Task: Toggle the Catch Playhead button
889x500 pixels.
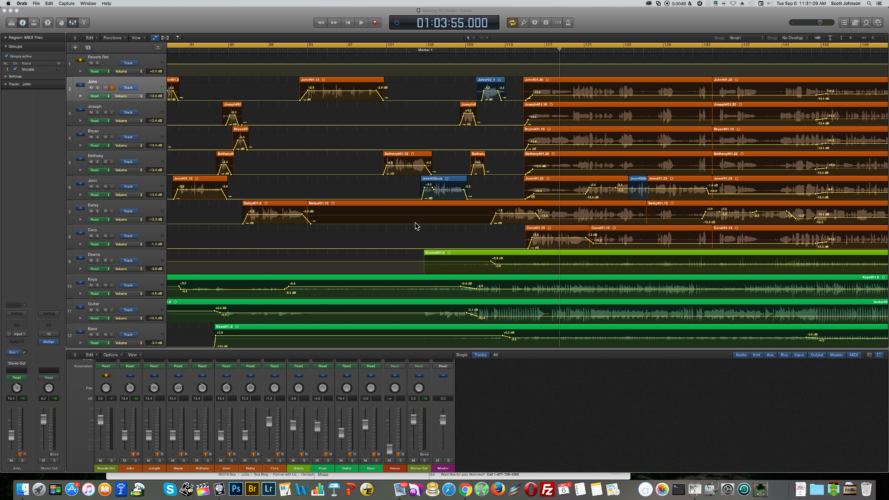Action: point(177,38)
